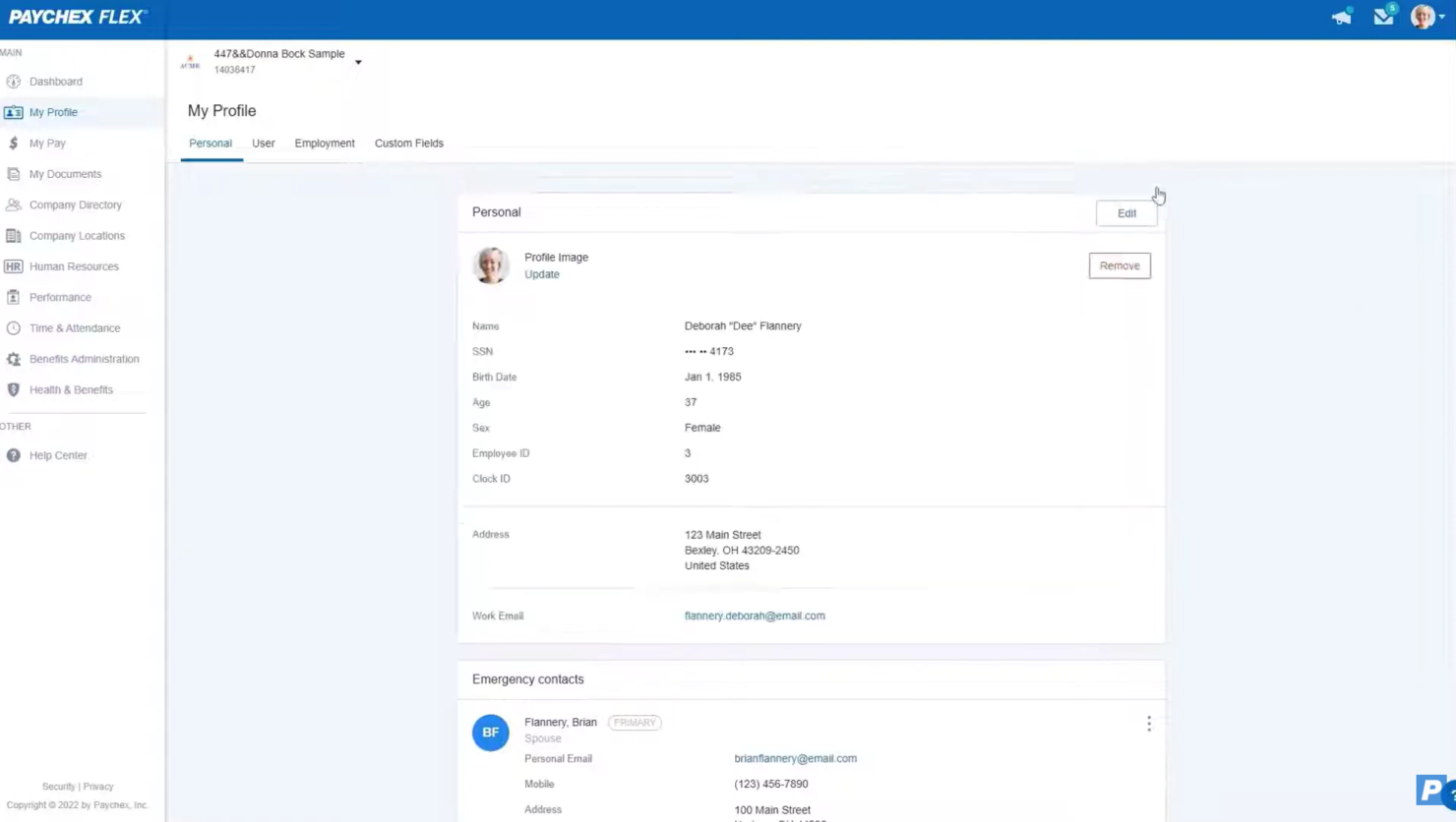1456x822 pixels.
Task: Open Dashboard from the sidebar
Action: (x=56, y=82)
